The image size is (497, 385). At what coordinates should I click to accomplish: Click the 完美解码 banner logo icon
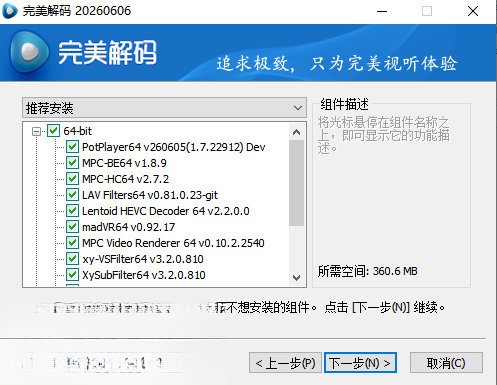[x=29, y=52]
